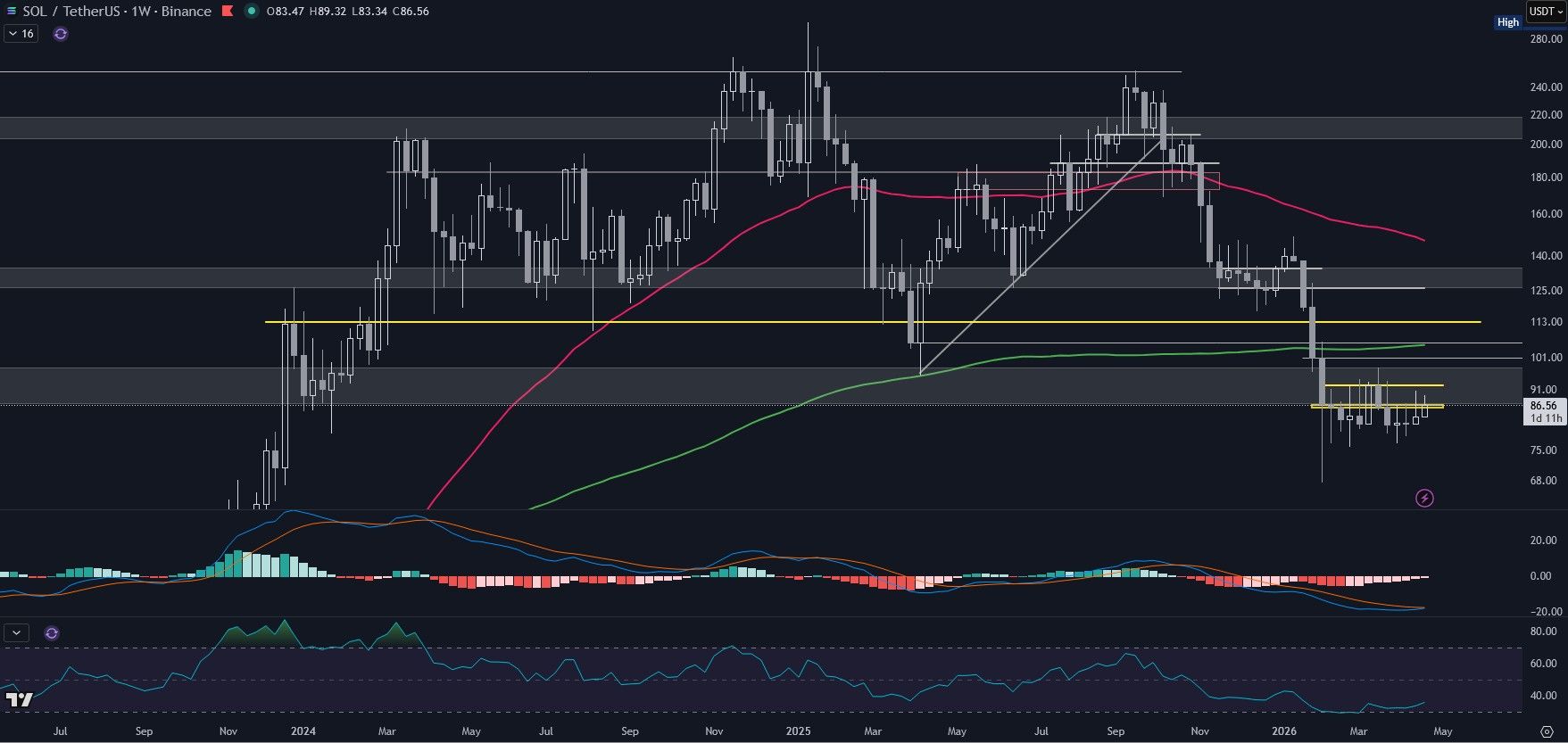The width and height of the screenshot is (1568, 743).
Task: Click the red flag icon beside Binance
Action: tap(228, 12)
